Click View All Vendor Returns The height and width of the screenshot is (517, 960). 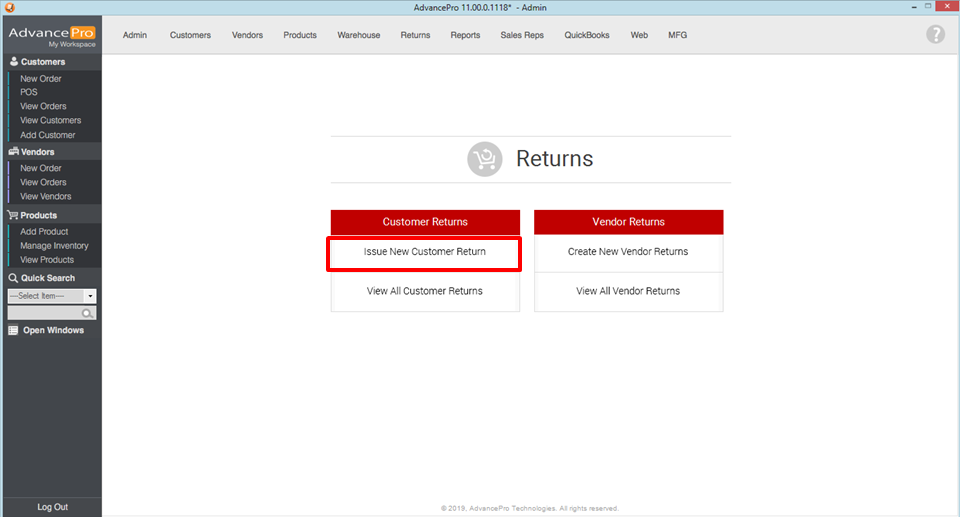(x=628, y=291)
